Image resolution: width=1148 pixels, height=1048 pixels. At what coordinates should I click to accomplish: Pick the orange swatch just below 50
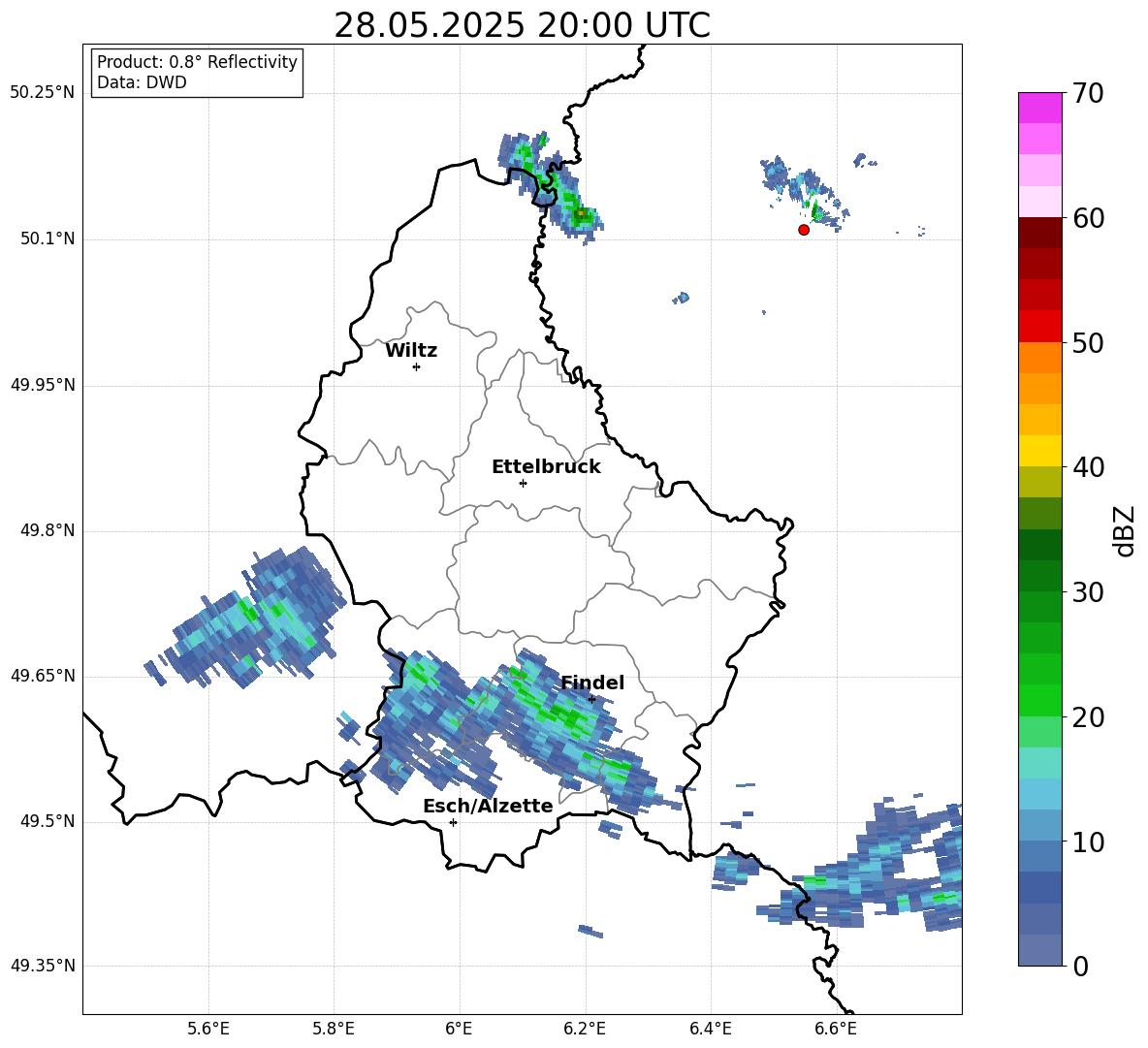click(1039, 358)
